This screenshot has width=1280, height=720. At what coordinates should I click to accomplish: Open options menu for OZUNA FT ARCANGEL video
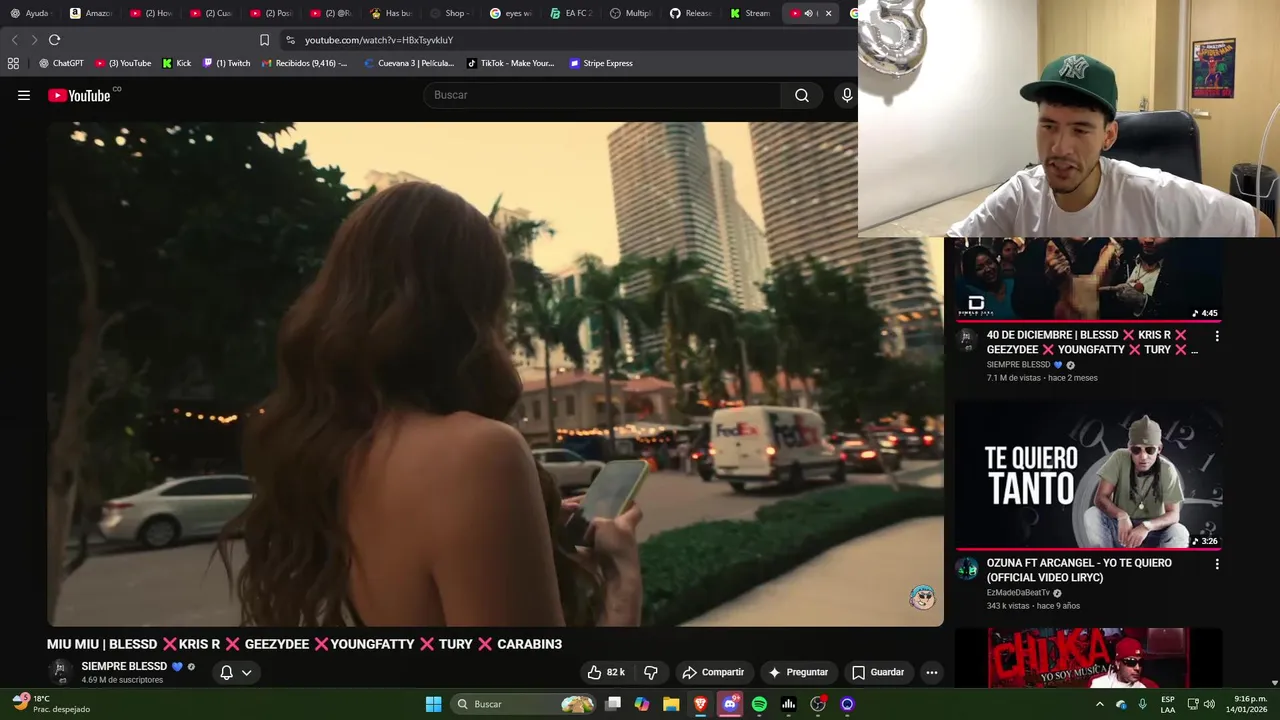(1217, 564)
